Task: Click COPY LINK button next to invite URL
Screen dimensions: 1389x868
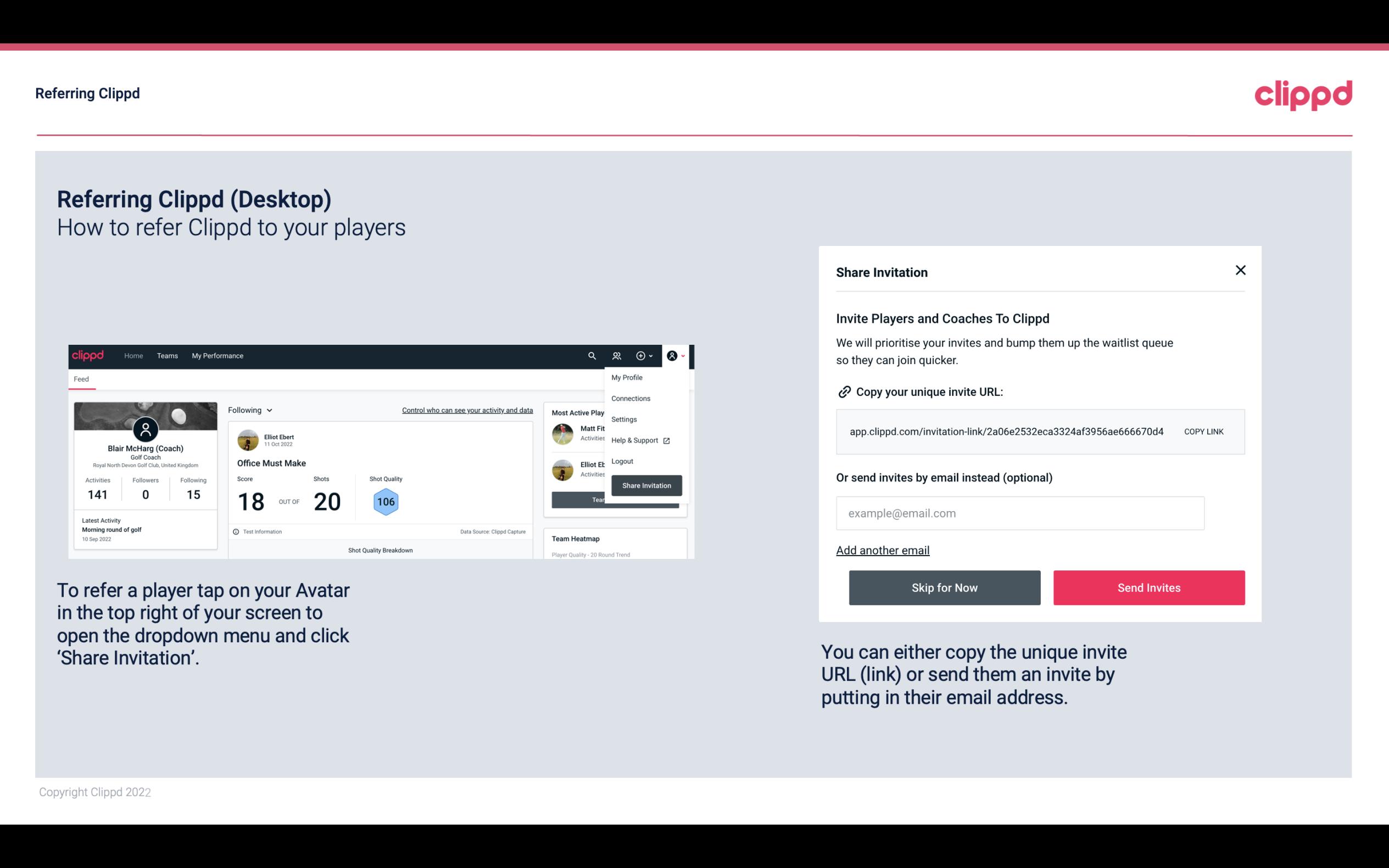Action: [x=1203, y=432]
